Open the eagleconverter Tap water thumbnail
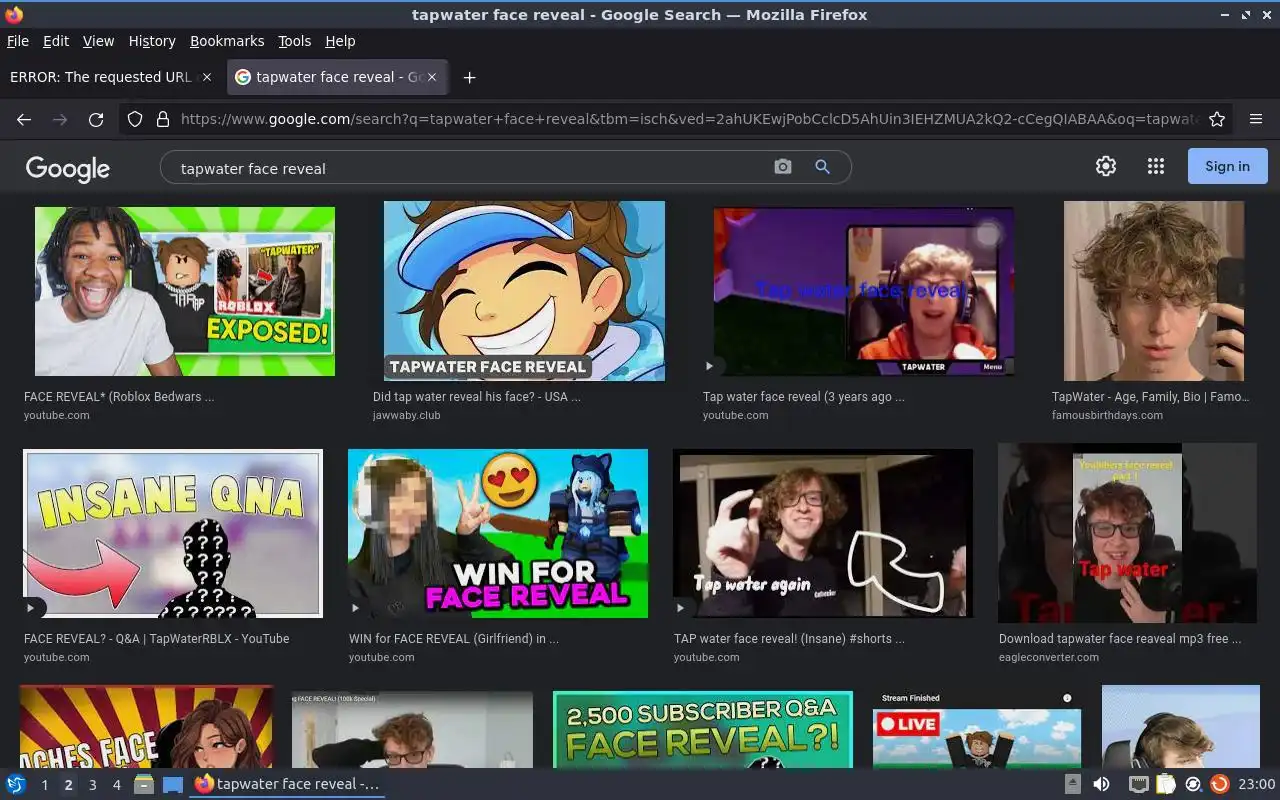This screenshot has width=1280, height=800. point(1127,533)
